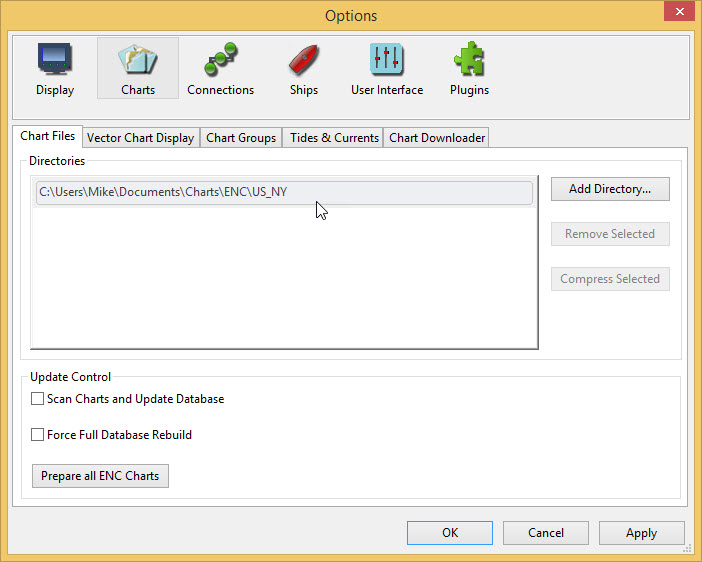Go to Tides & Currents tab
This screenshot has height=562, width=702.
pyautogui.click(x=334, y=138)
